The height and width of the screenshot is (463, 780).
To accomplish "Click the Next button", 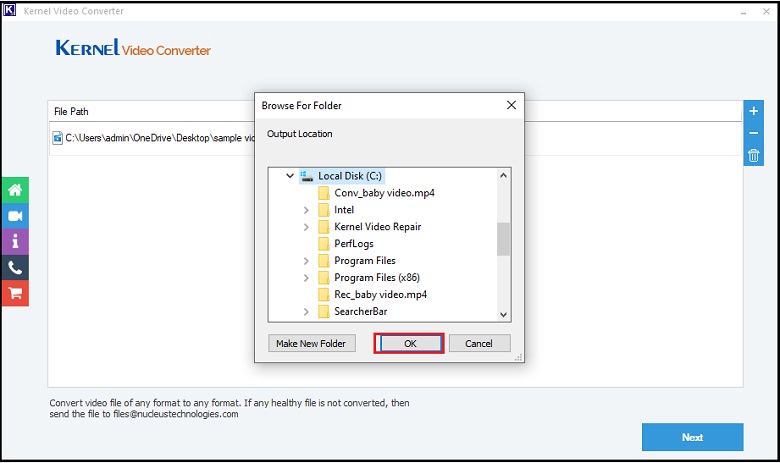I will click(x=692, y=437).
